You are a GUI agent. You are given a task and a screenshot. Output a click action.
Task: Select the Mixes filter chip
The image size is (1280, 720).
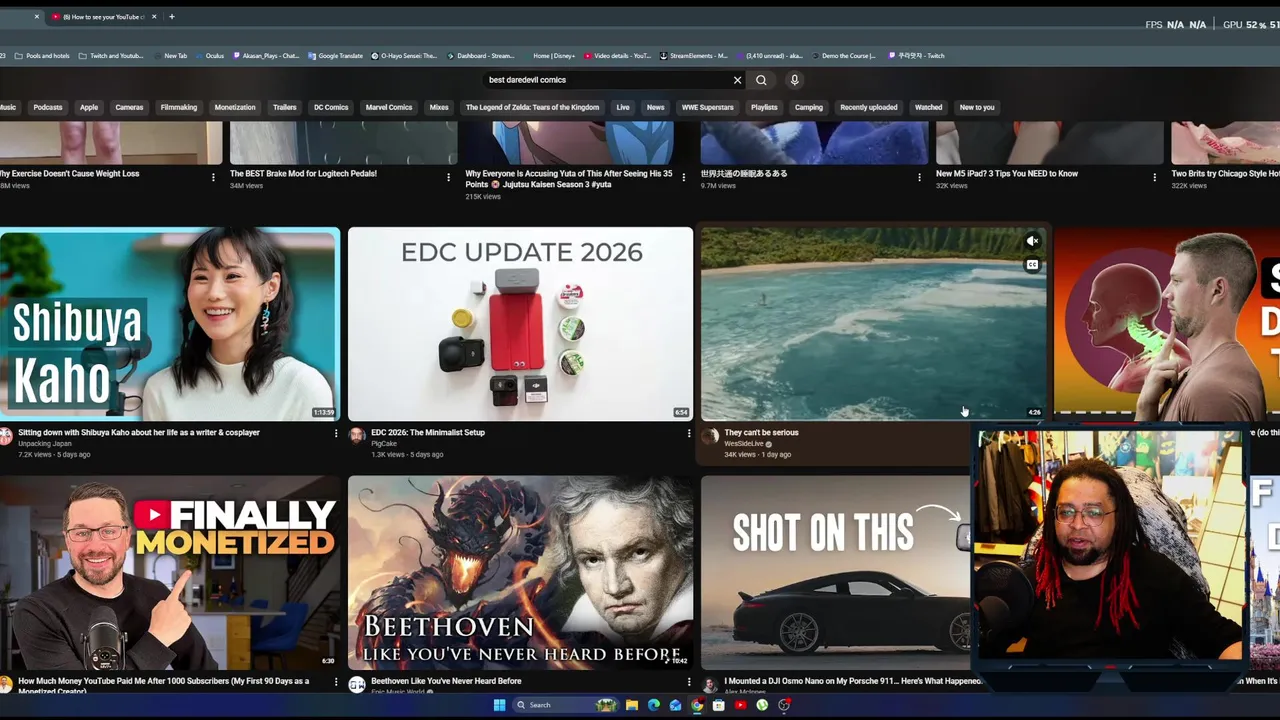(439, 107)
